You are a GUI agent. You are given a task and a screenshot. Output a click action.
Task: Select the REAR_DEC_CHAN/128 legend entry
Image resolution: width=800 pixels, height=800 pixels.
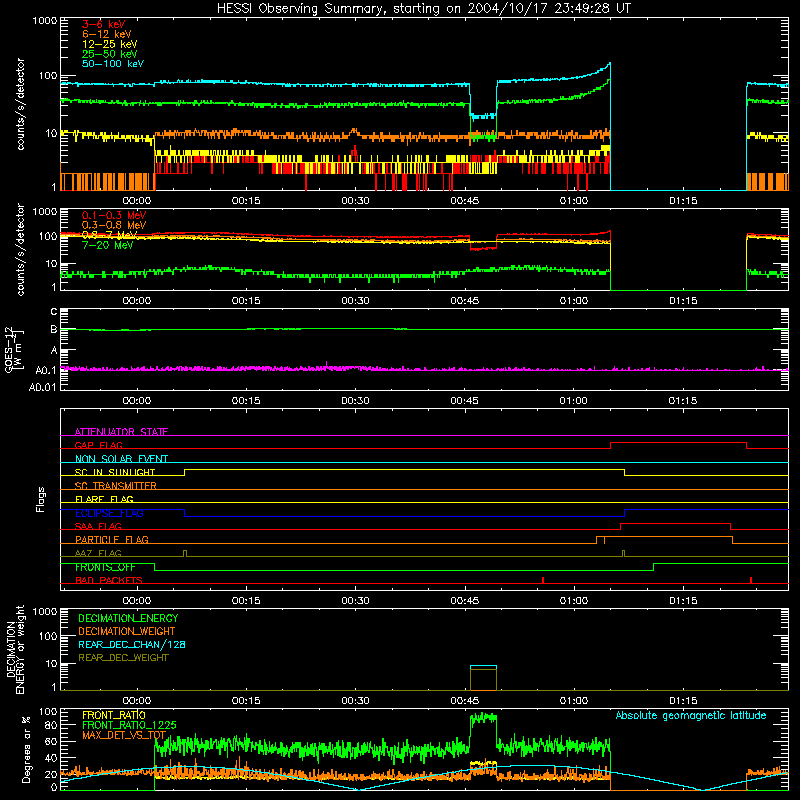[x=132, y=644]
